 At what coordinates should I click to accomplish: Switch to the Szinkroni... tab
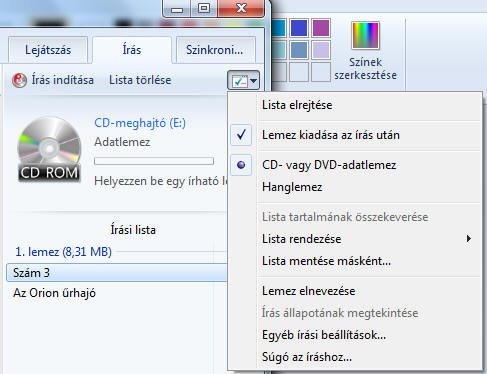pos(215,50)
